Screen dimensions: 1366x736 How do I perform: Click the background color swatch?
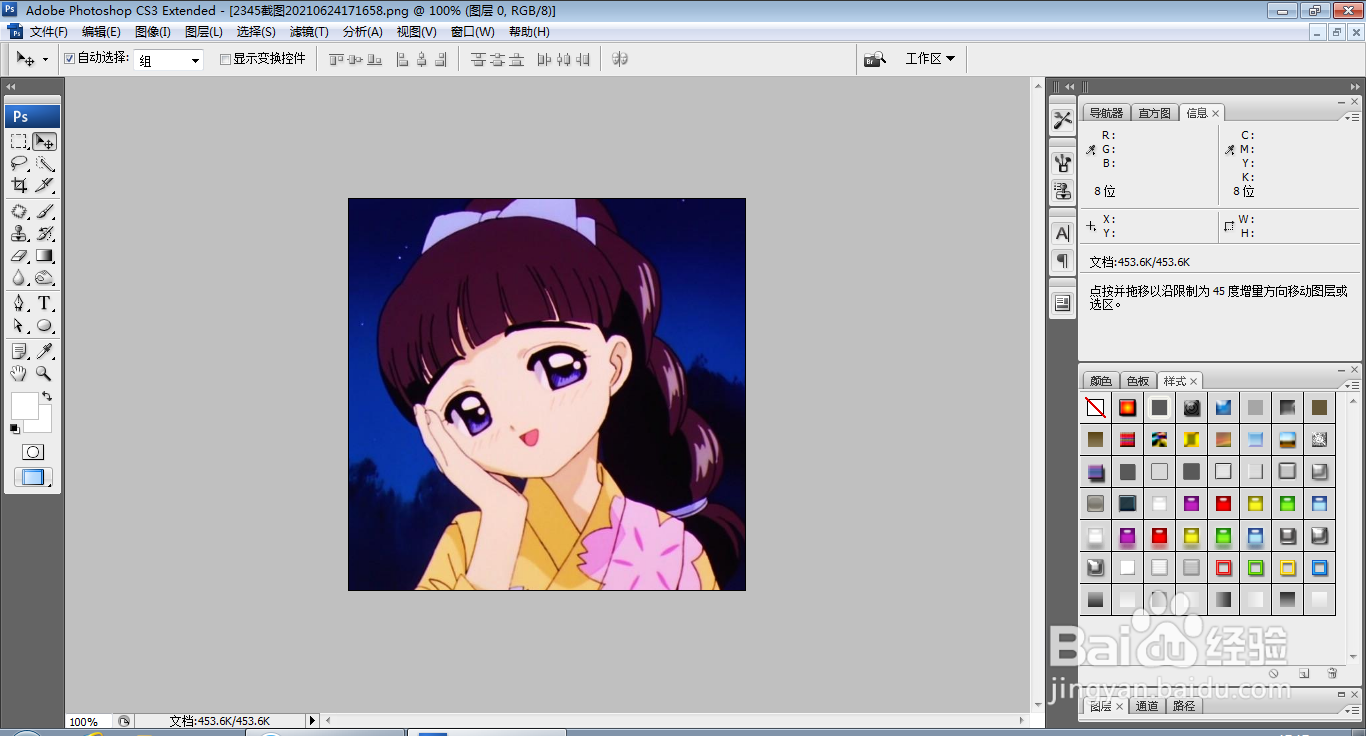[44, 424]
